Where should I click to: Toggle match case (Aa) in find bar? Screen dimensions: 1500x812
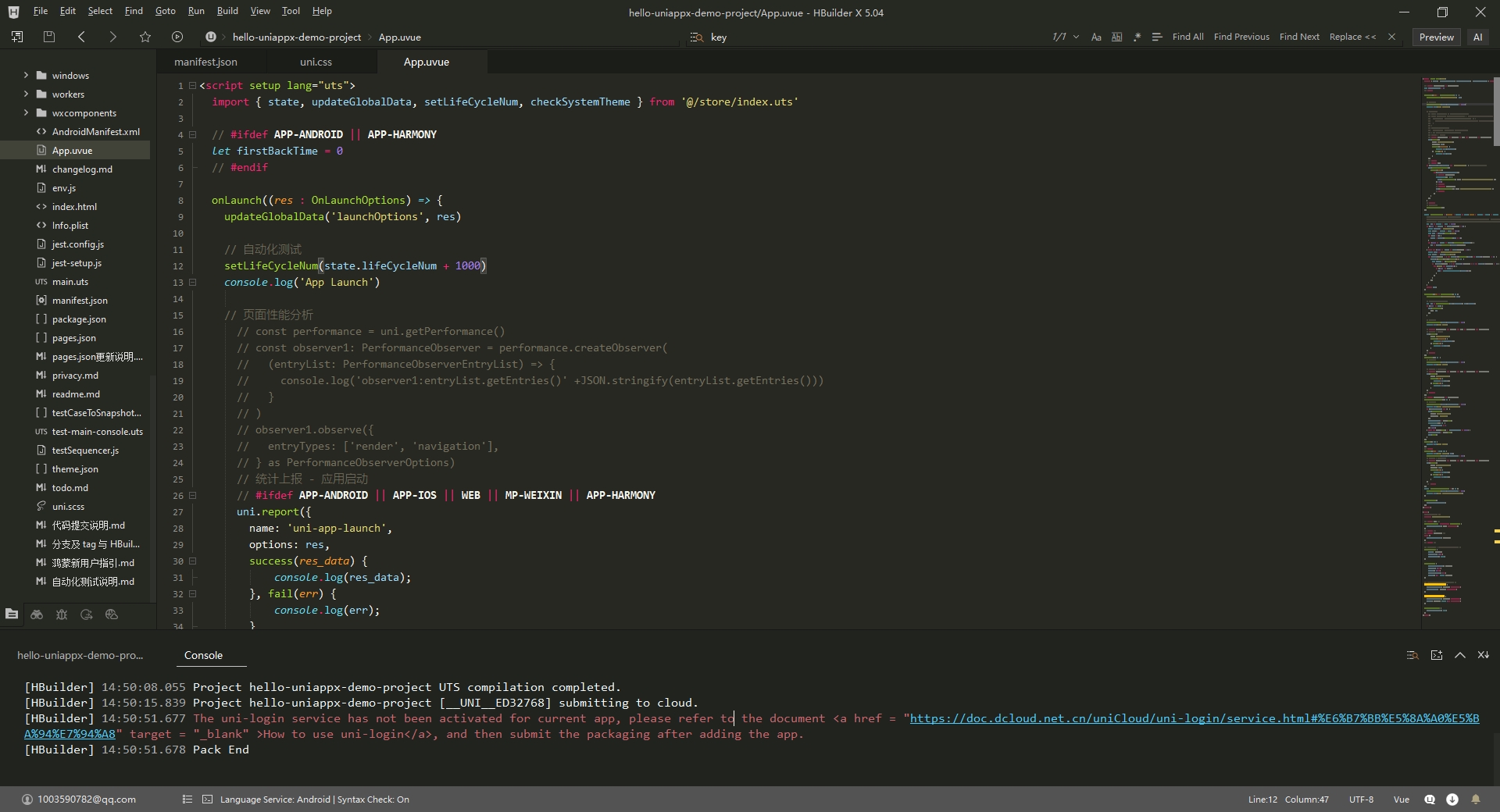pos(1096,37)
